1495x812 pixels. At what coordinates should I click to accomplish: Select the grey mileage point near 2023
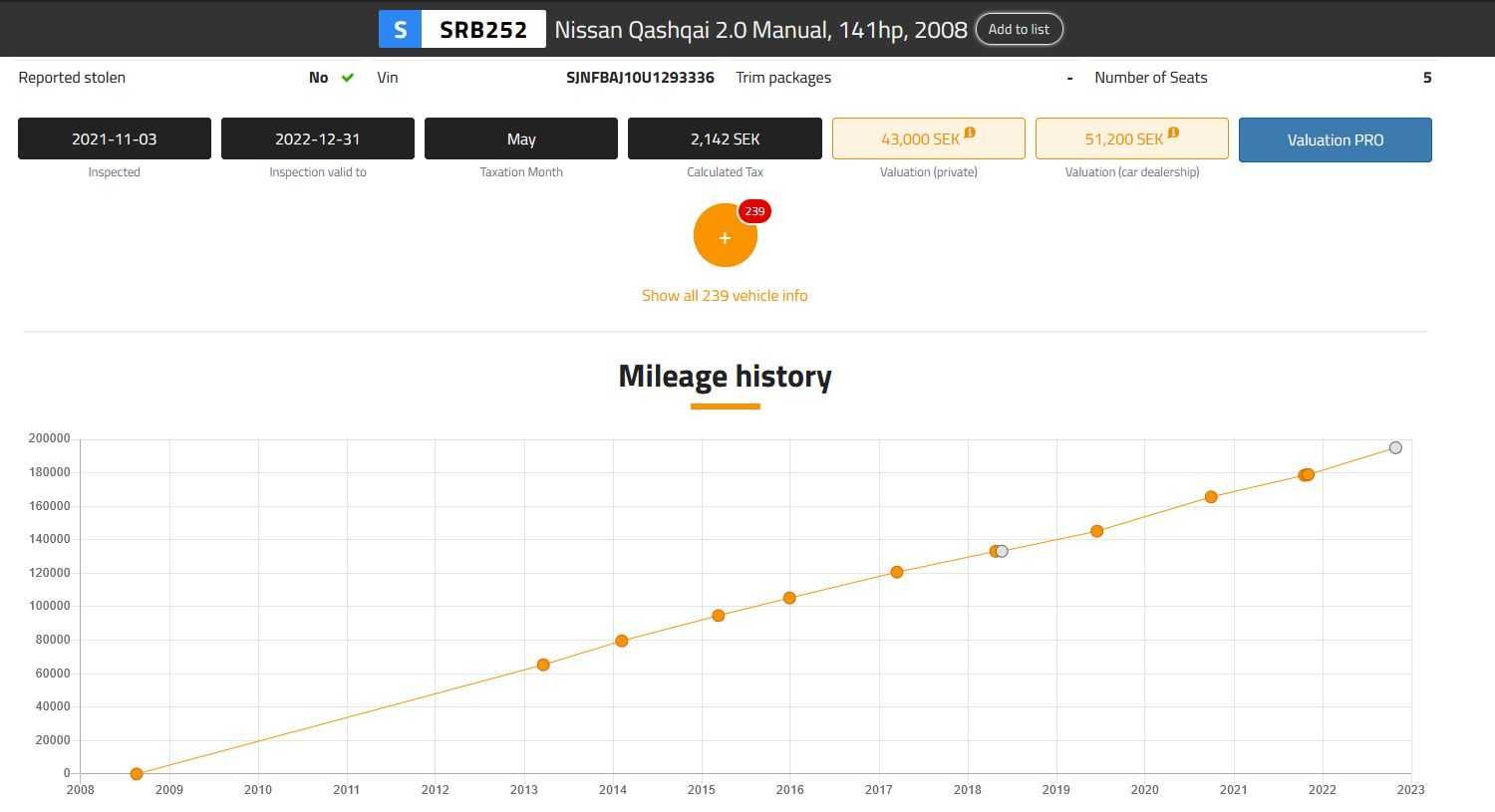point(1395,448)
